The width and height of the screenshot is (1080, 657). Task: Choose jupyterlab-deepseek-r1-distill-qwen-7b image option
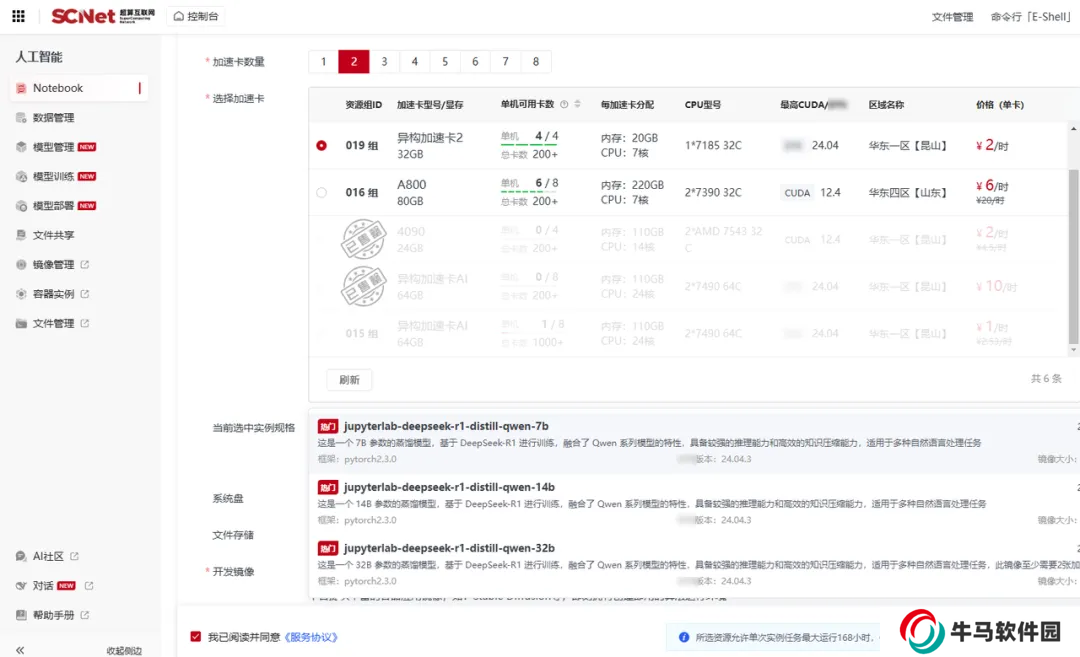(446, 426)
